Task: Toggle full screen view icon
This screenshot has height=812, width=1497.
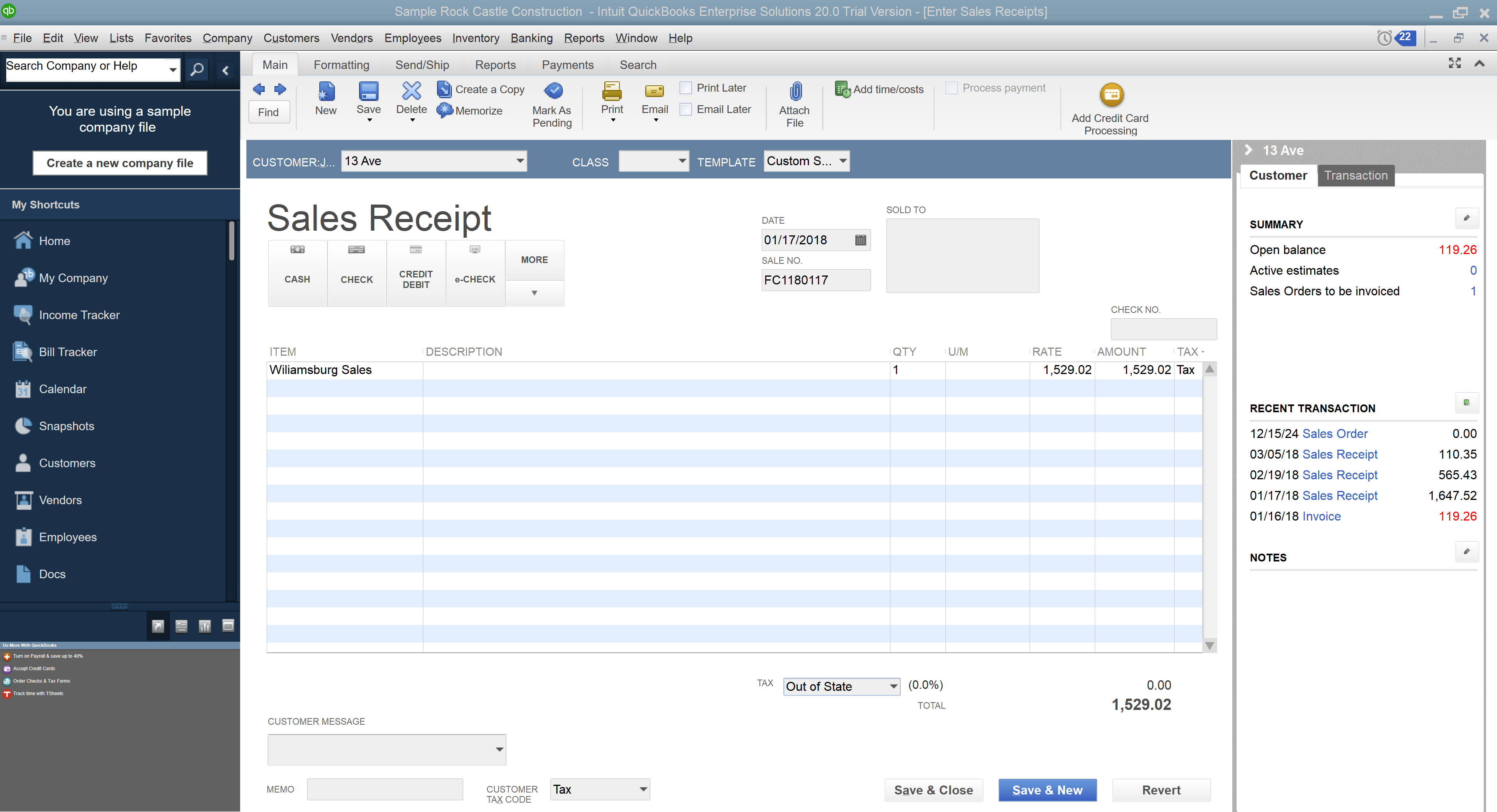Action: click(x=1455, y=63)
